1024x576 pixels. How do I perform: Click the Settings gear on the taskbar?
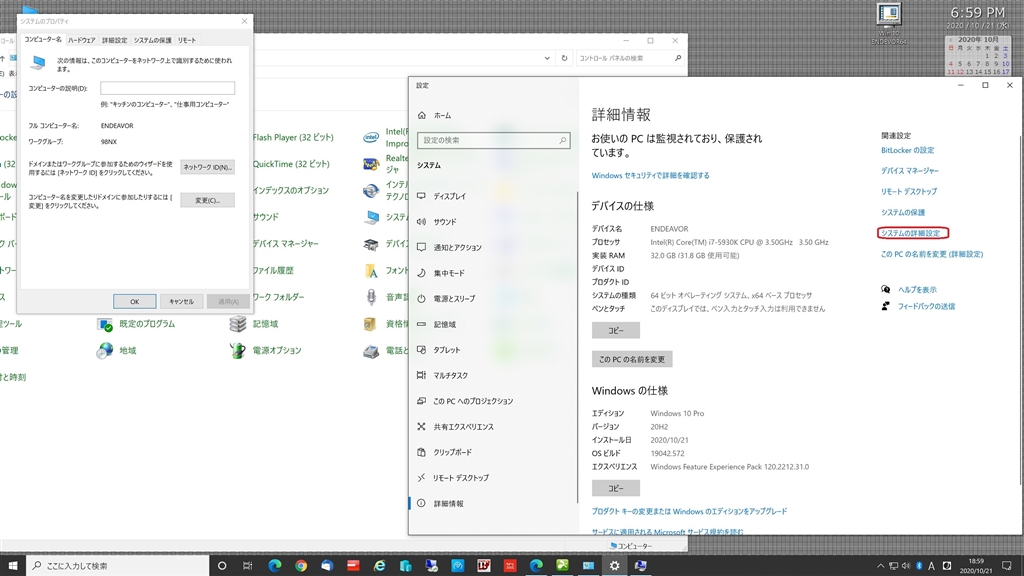tap(614, 566)
